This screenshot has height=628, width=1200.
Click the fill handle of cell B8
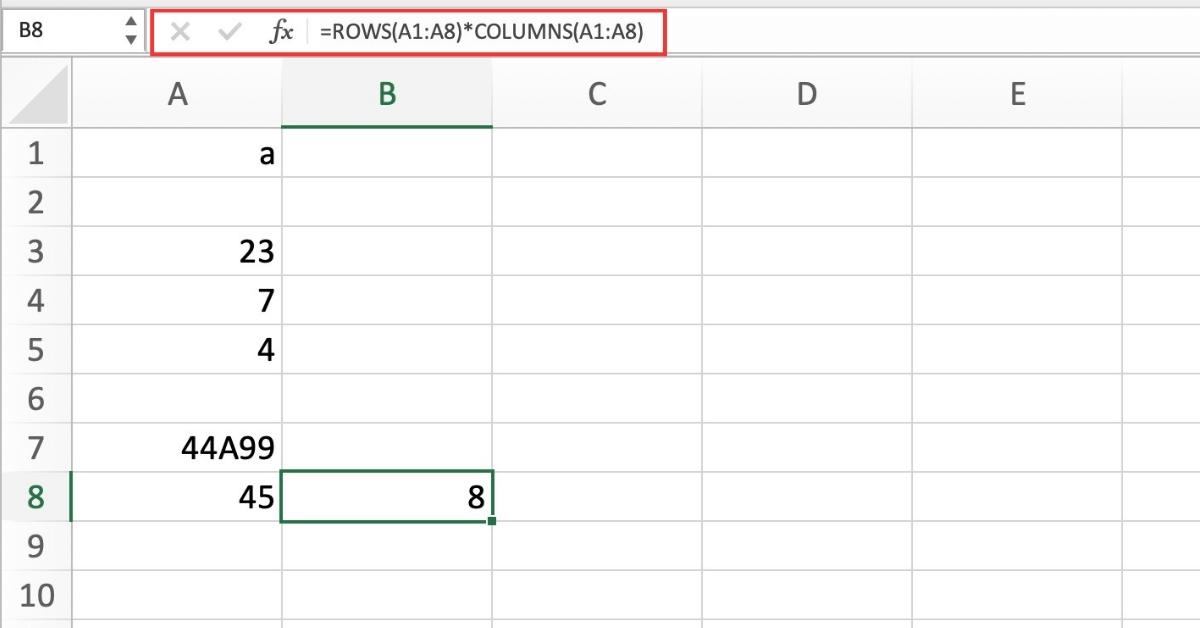491,521
